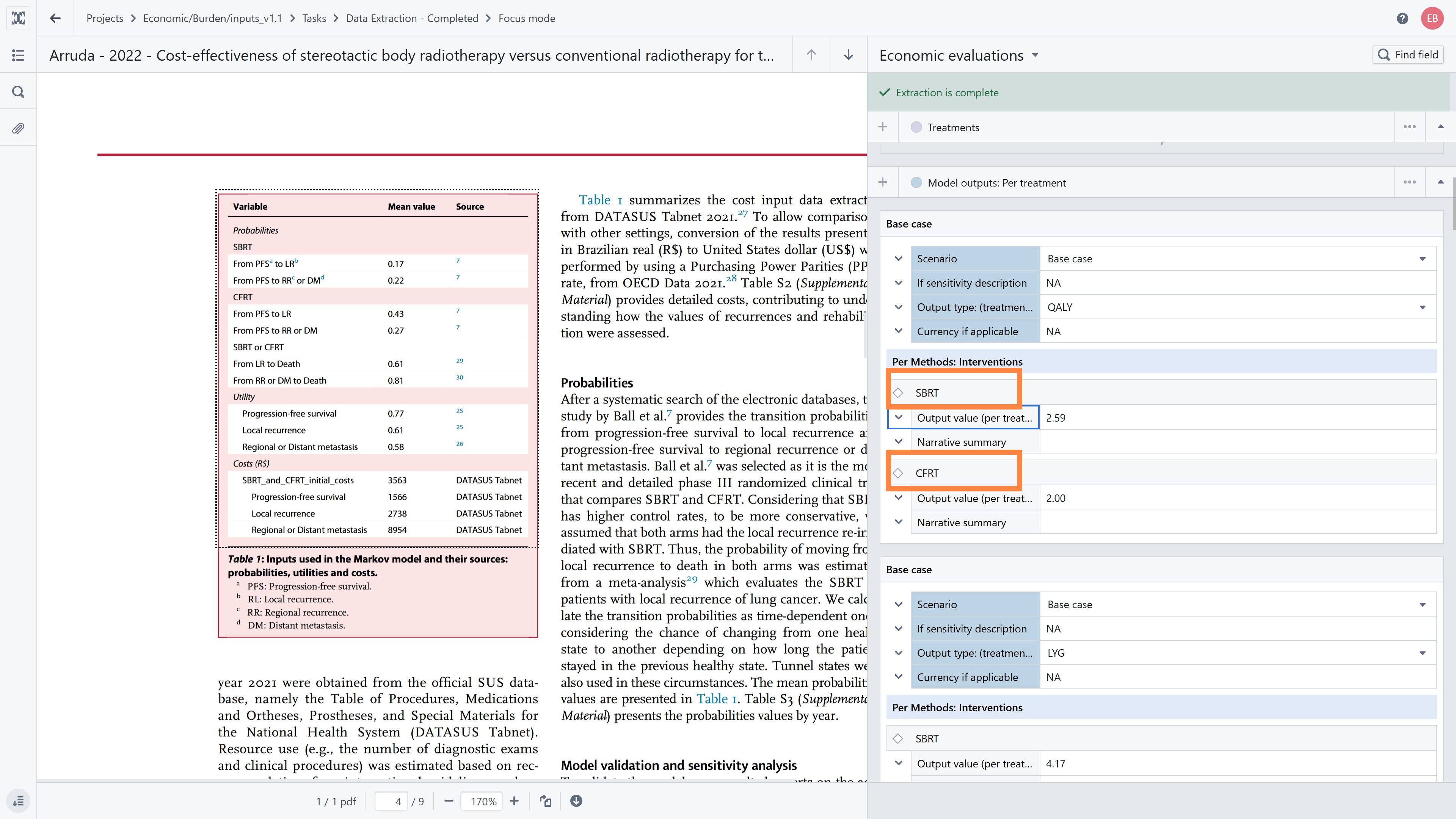Expand chevron beside SBRT output value 2.59
This screenshot has width=1456, height=819.
899,418
